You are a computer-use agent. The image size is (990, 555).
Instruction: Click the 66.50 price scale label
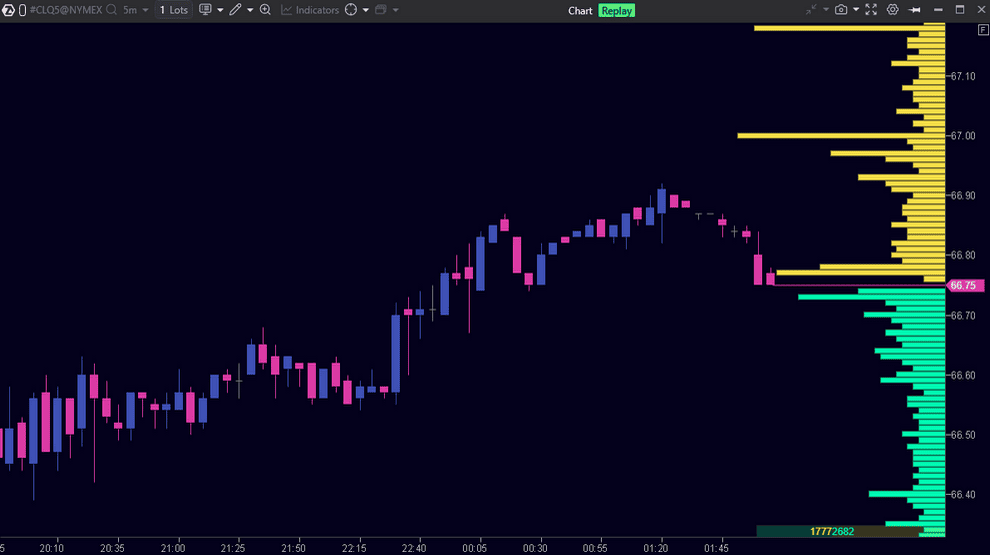tap(963, 435)
